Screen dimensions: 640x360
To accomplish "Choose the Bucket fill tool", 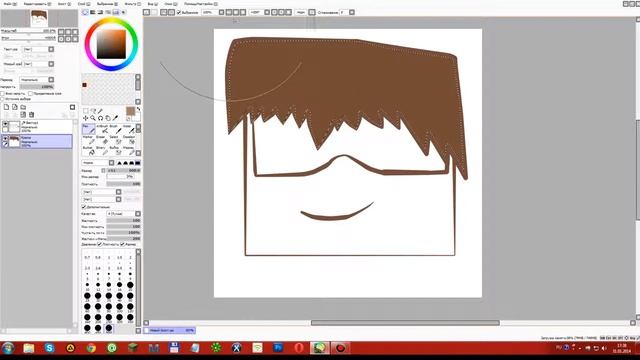I will 89,151.
